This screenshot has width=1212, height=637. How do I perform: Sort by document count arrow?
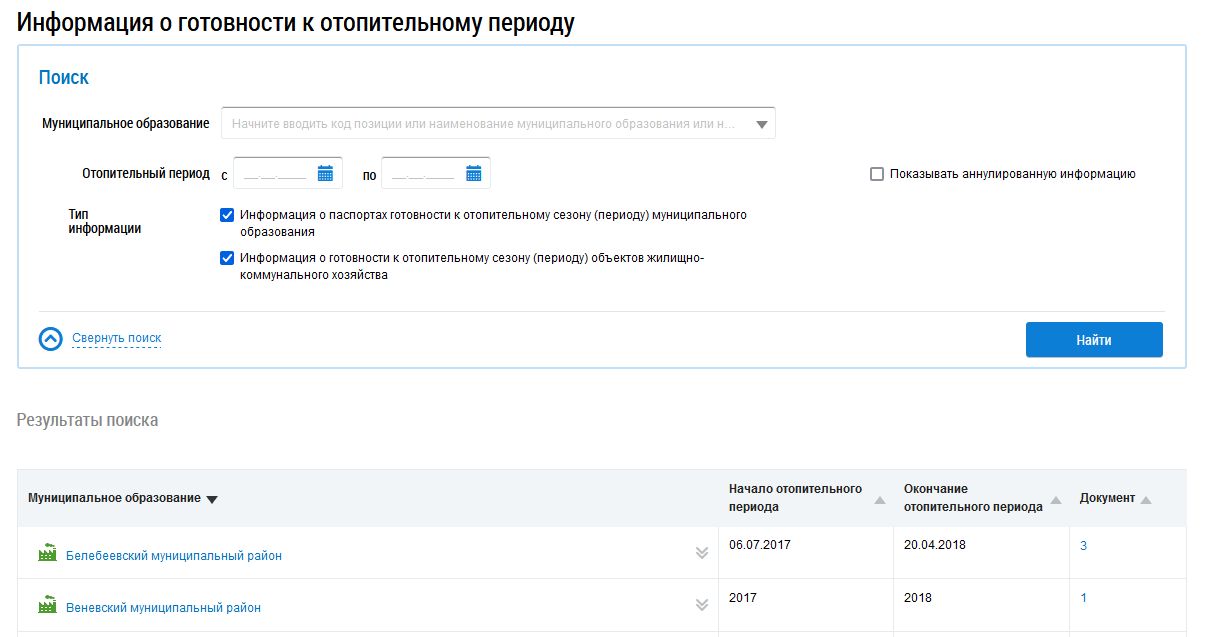(1146, 499)
